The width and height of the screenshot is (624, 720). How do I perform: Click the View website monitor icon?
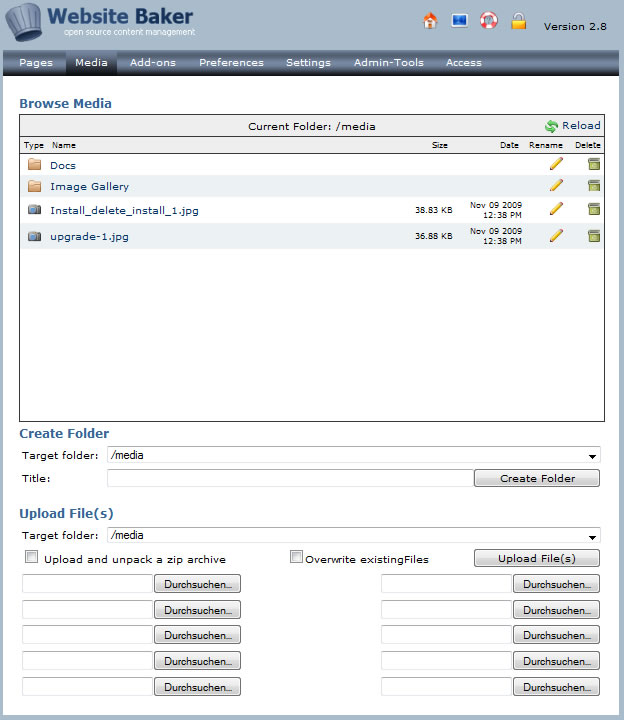point(459,21)
